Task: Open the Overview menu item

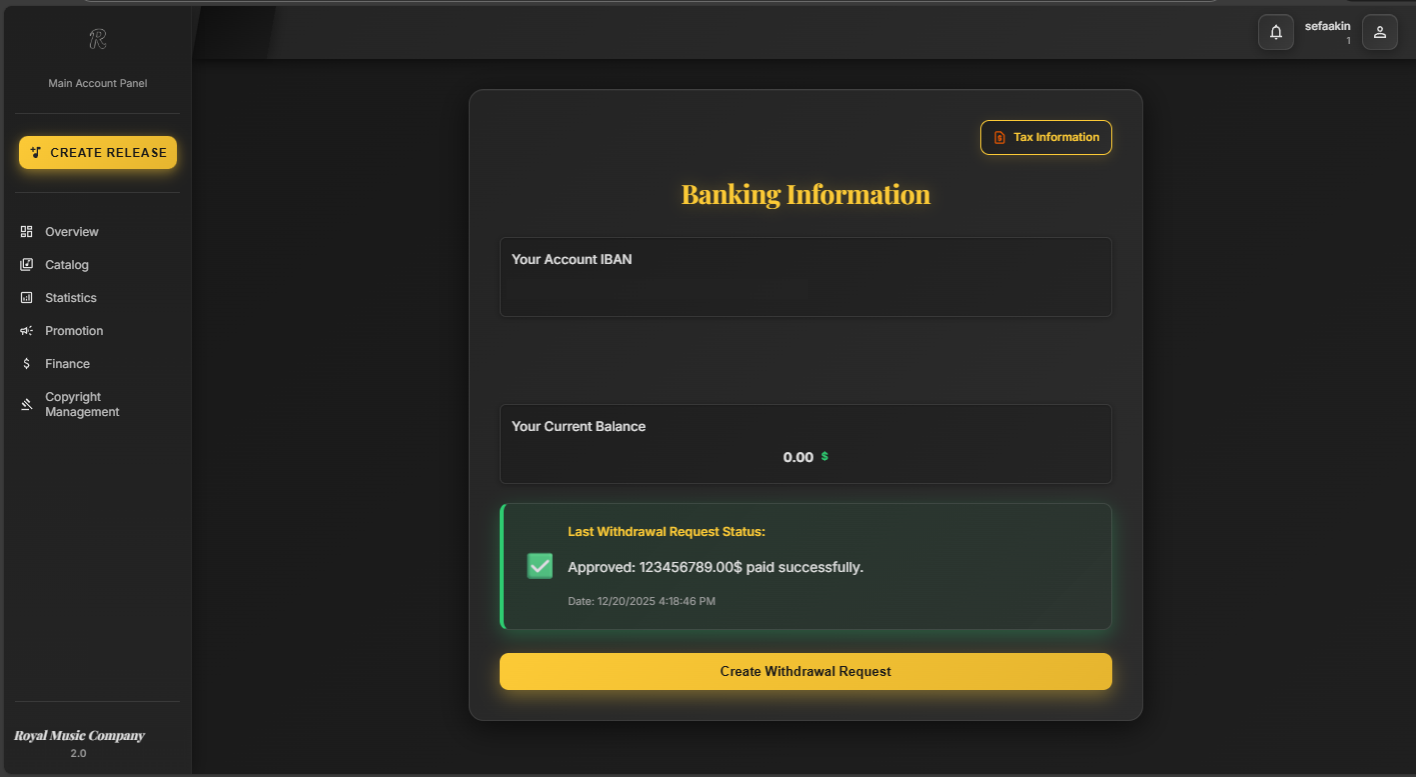Action: (x=72, y=232)
